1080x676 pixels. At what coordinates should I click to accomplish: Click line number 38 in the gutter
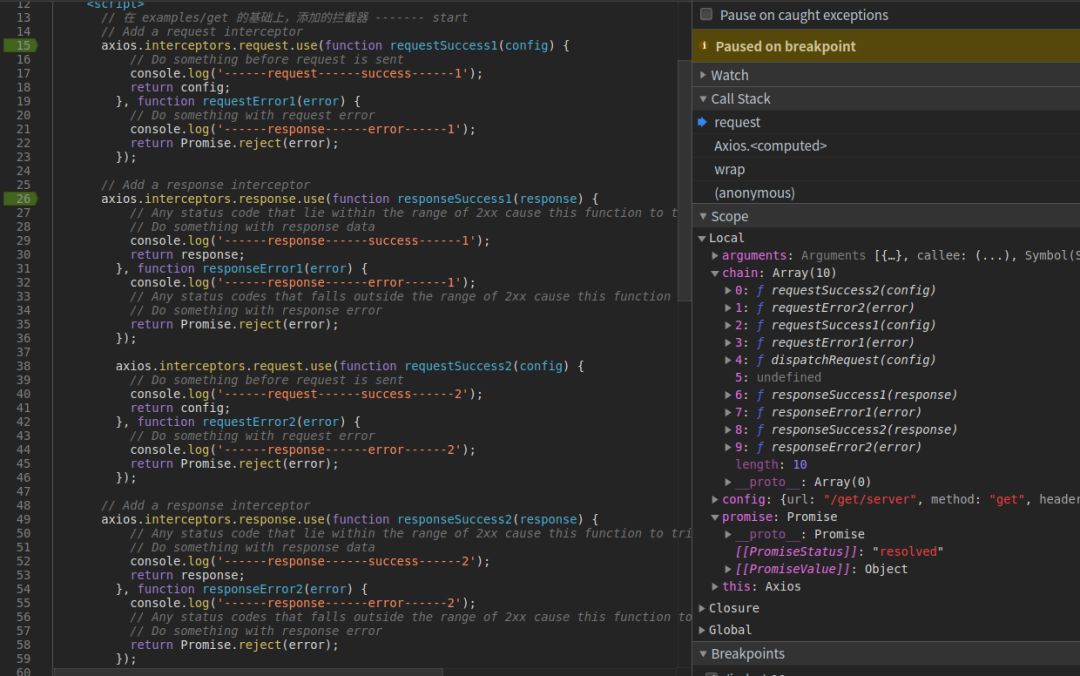tap(23, 366)
